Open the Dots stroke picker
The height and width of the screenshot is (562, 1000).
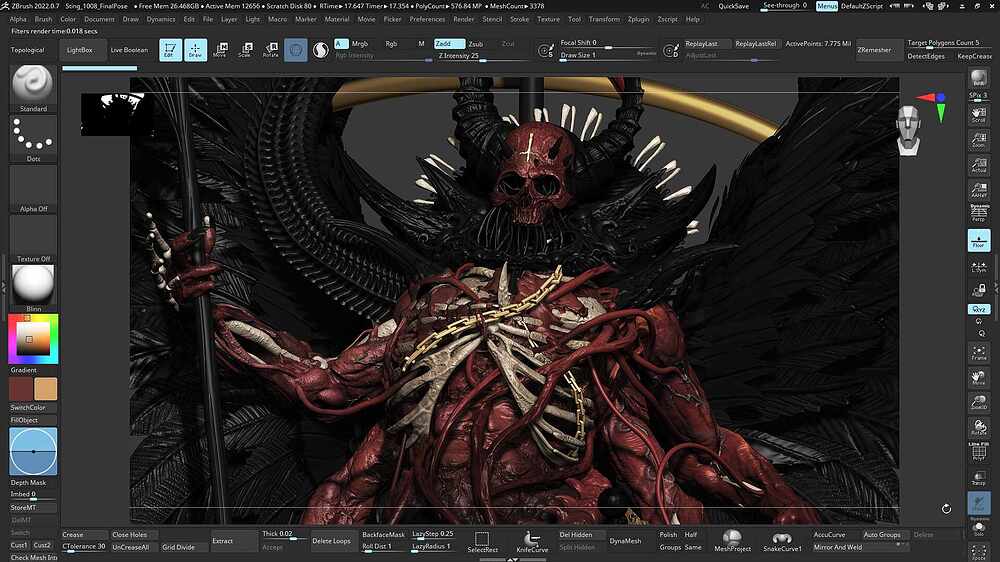tap(33, 139)
